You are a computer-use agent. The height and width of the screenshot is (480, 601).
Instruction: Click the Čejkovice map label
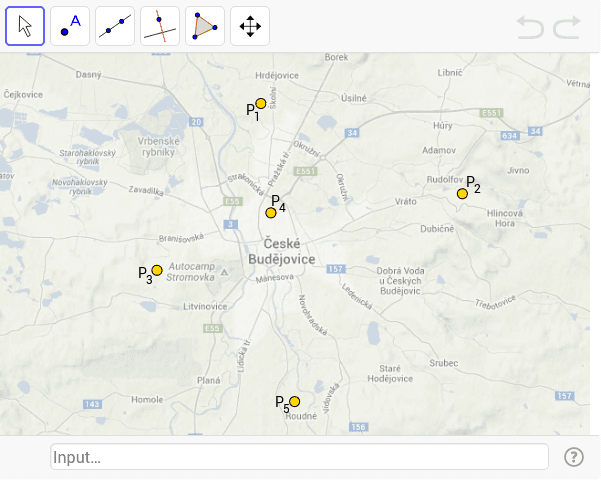click(x=23, y=94)
